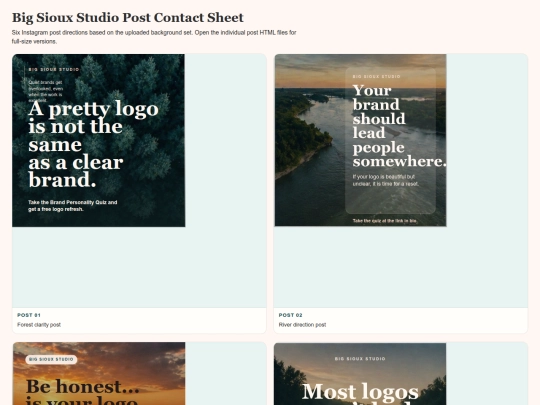Click the 'Big Sioux Studio Post Contact Sheet' heading

coord(128,18)
